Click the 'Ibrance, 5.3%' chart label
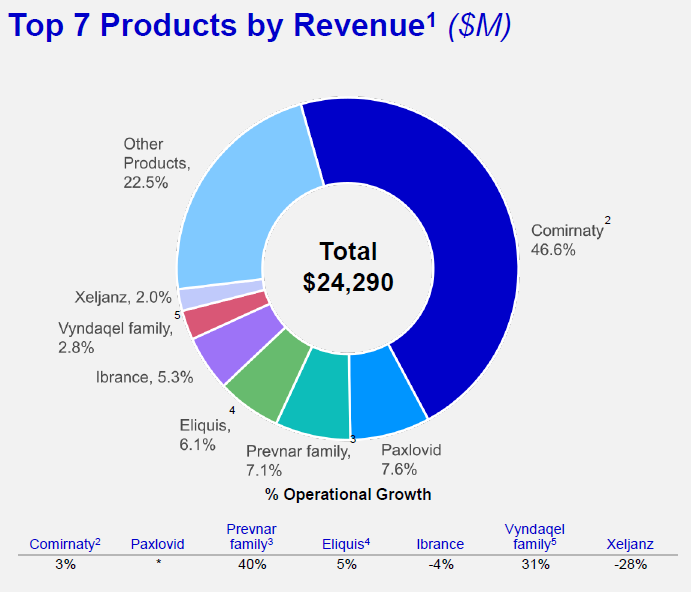 point(145,377)
